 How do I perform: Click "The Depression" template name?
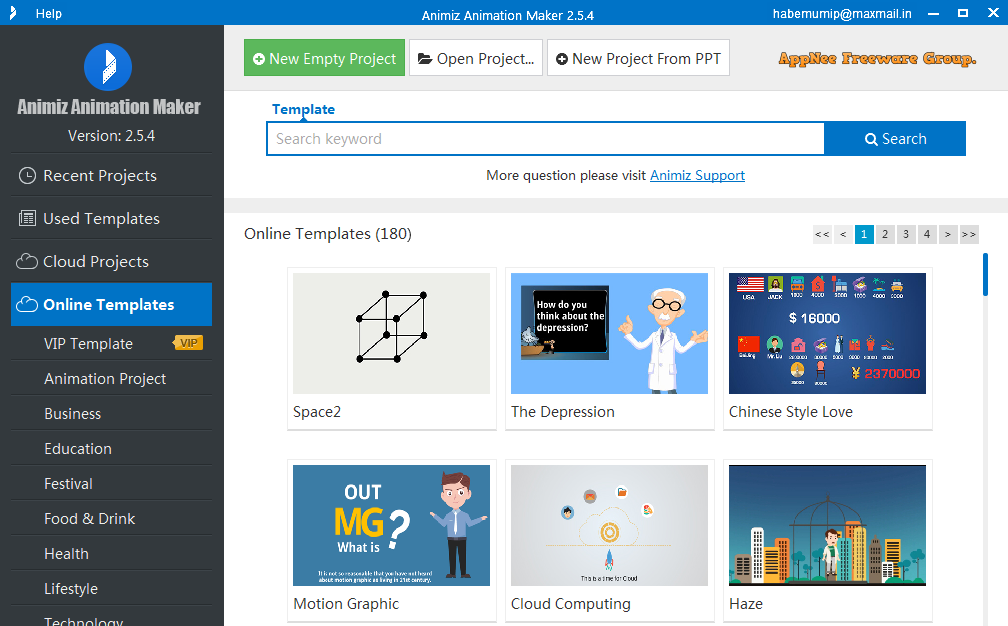[562, 412]
